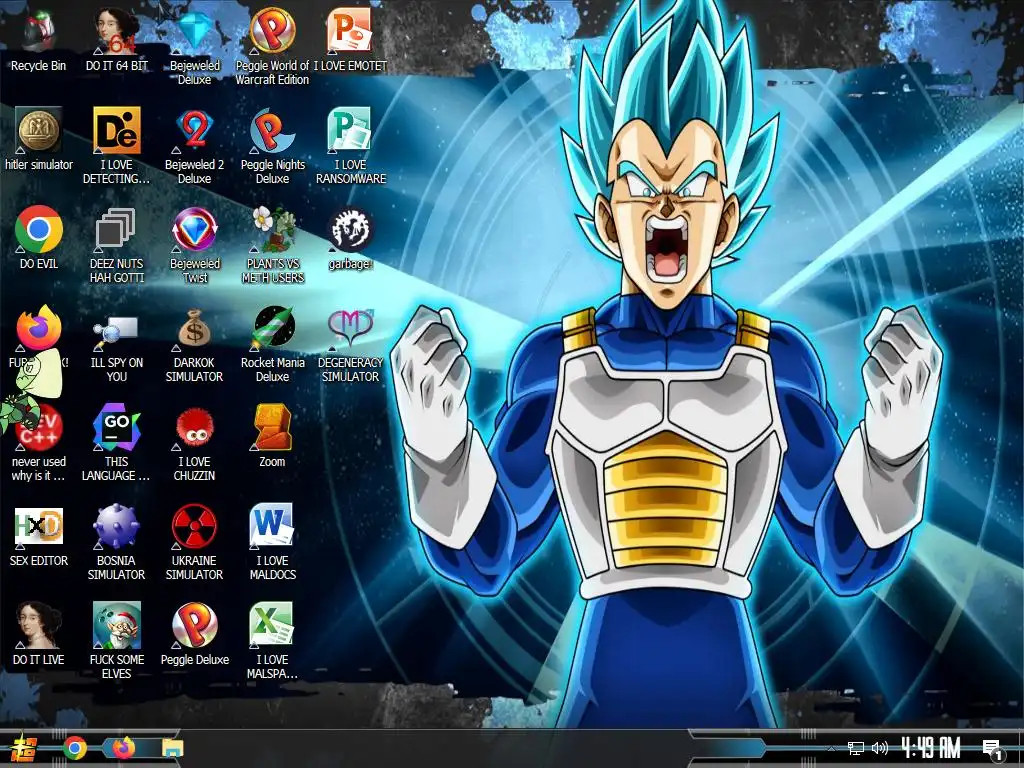Launch Peggle Deluxe from the desktop
Viewport: 1024px width, 768px height.
click(x=195, y=634)
